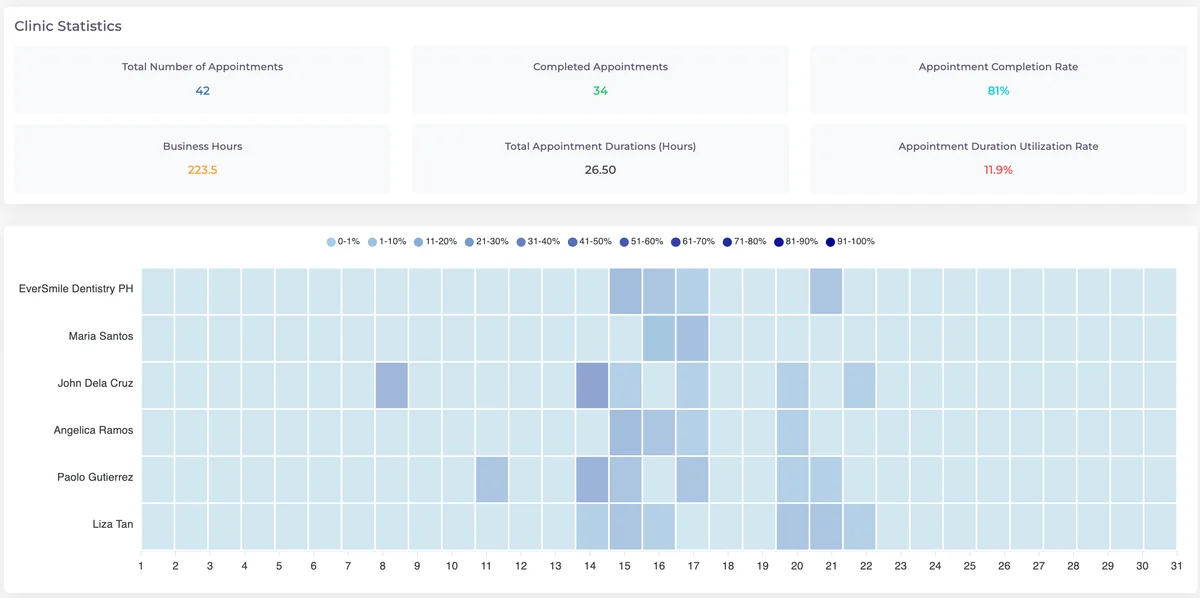The image size is (1200, 598).
Task: Click John Dela Cruz's cell on day 14
Action: click(x=592, y=385)
